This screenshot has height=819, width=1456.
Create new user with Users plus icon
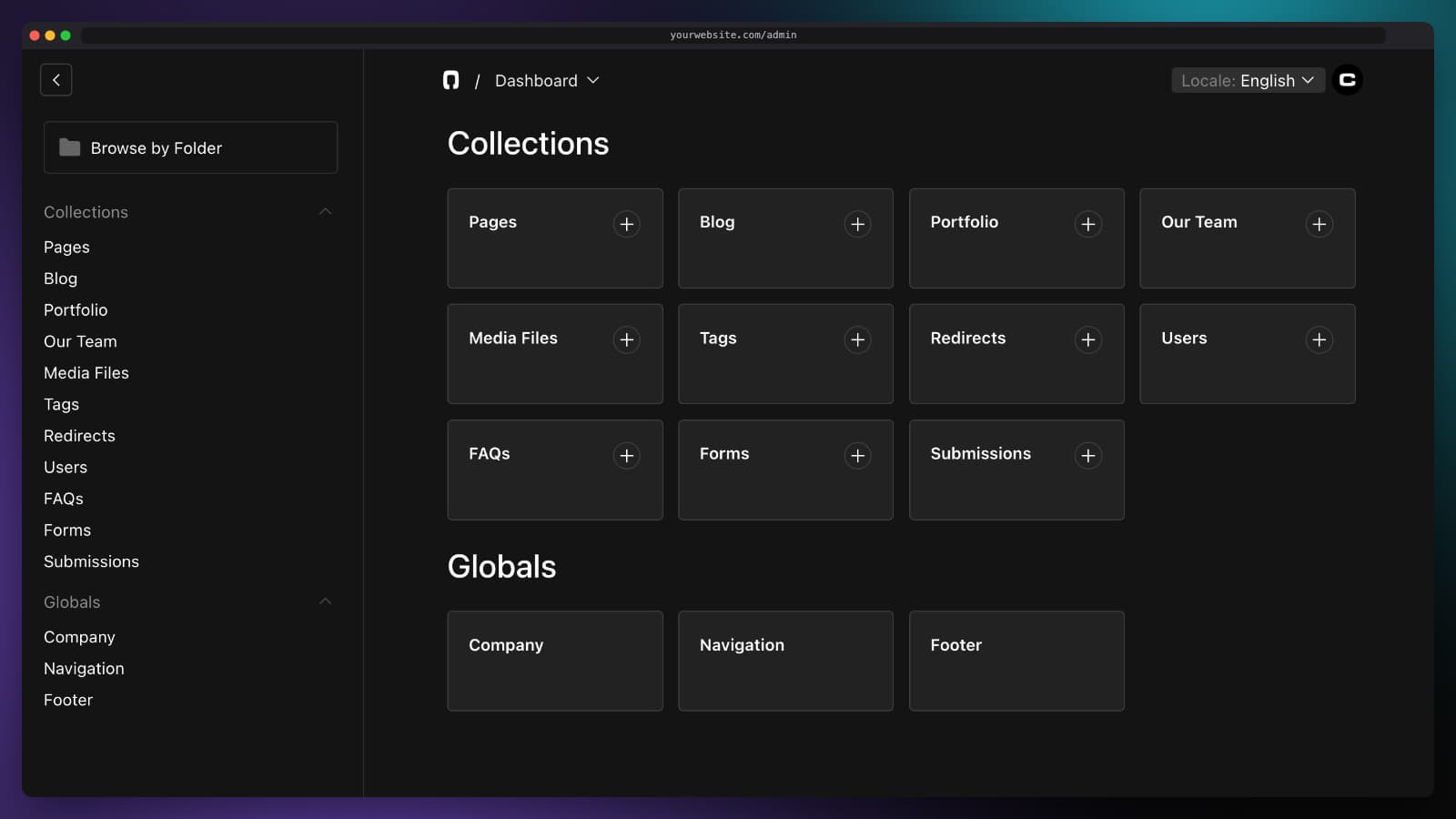coord(1319,339)
